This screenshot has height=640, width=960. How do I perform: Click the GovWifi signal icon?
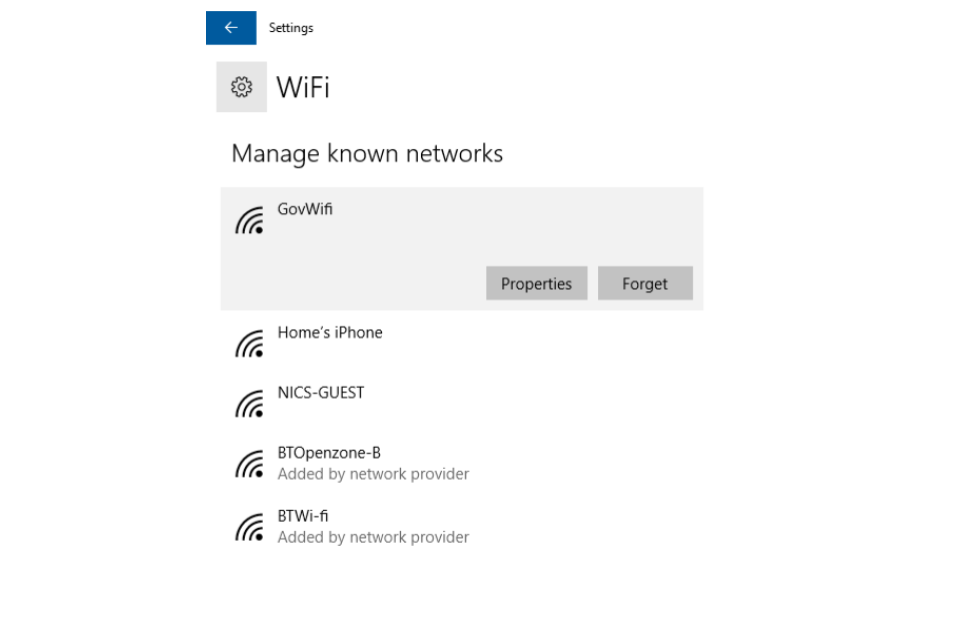click(250, 220)
